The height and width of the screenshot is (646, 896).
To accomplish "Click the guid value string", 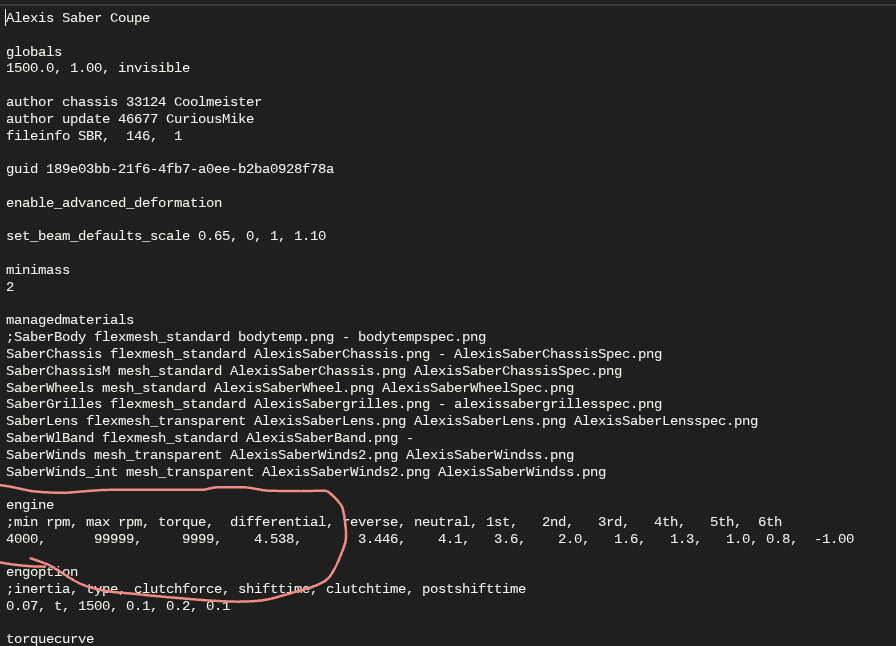I will pyautogui.click(x=190, y=169).
